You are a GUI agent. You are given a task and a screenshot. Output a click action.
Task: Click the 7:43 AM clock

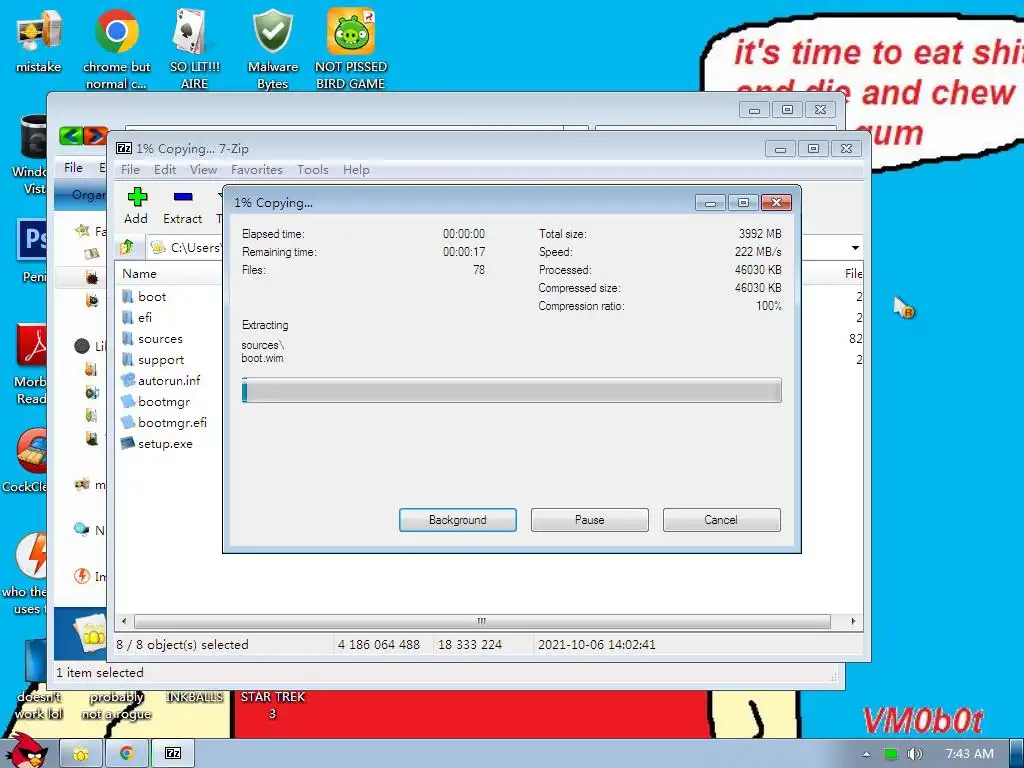coord(969,754)
